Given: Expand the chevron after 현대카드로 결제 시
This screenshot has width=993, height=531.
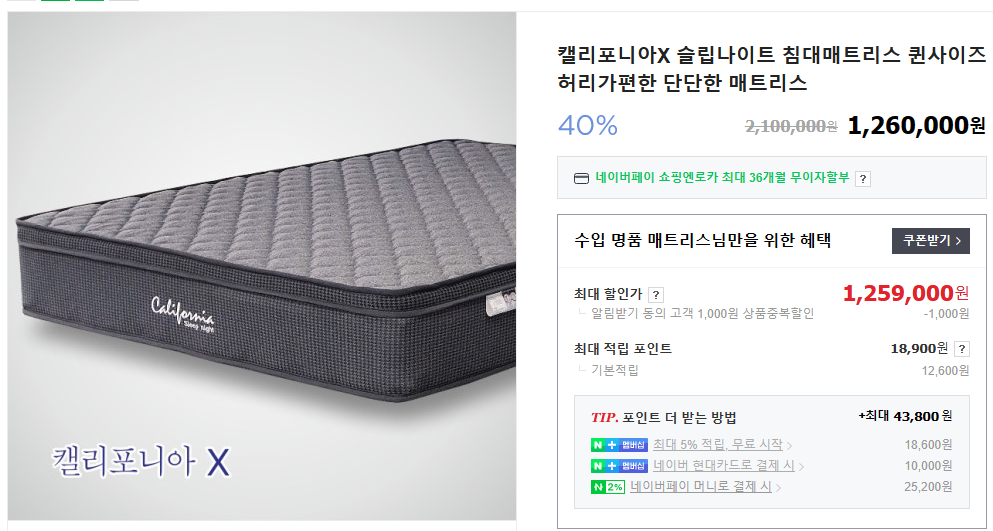Looking at the screenshot, I should (801, 467).
